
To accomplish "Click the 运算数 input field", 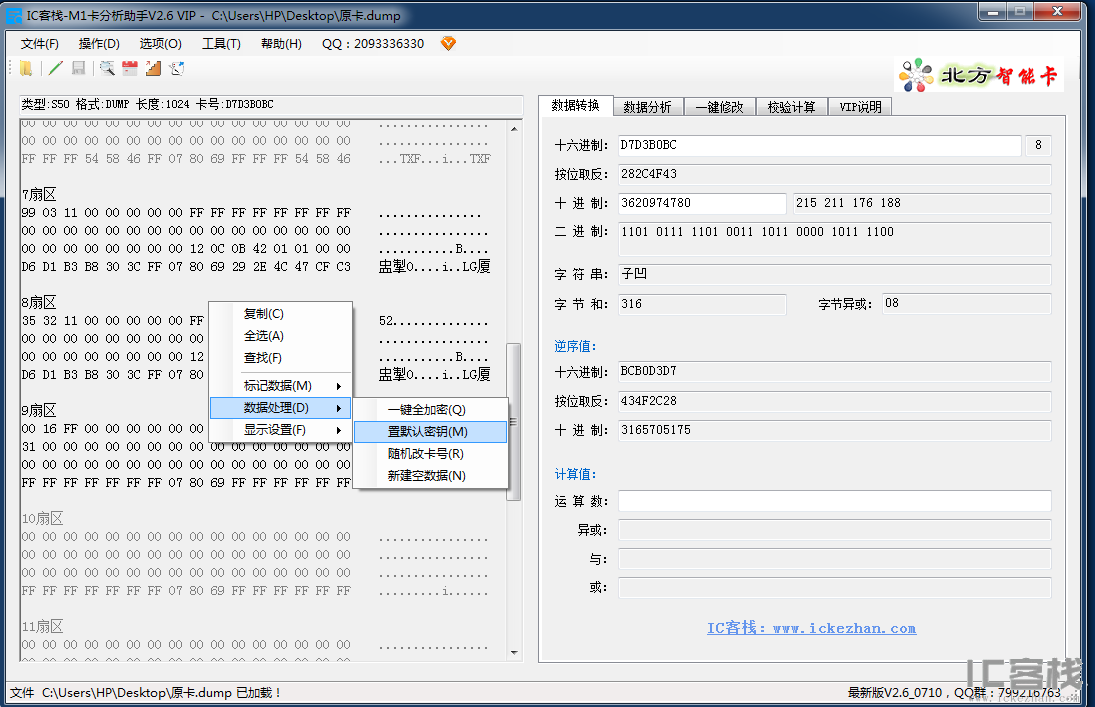I will [x=835, y=501].
